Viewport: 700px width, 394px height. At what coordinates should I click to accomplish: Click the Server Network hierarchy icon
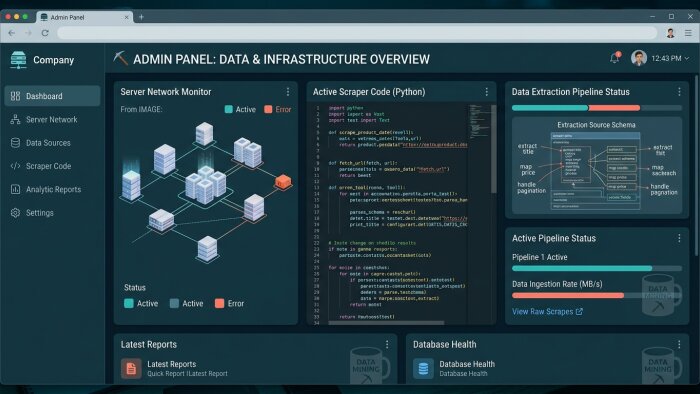pyautogui.click(x=15, y=120)
